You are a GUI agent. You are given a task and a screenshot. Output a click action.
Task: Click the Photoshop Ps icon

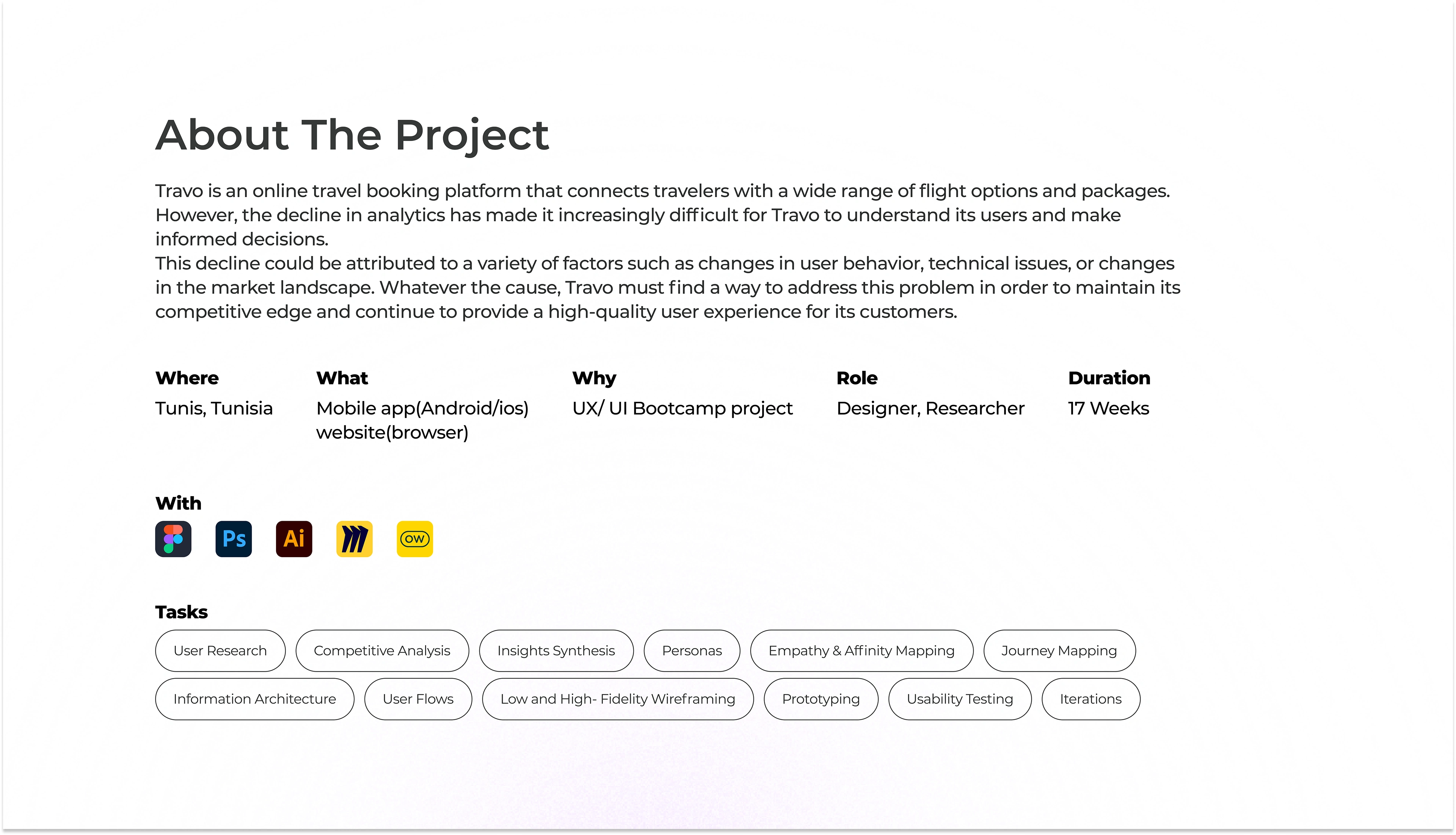234,539
